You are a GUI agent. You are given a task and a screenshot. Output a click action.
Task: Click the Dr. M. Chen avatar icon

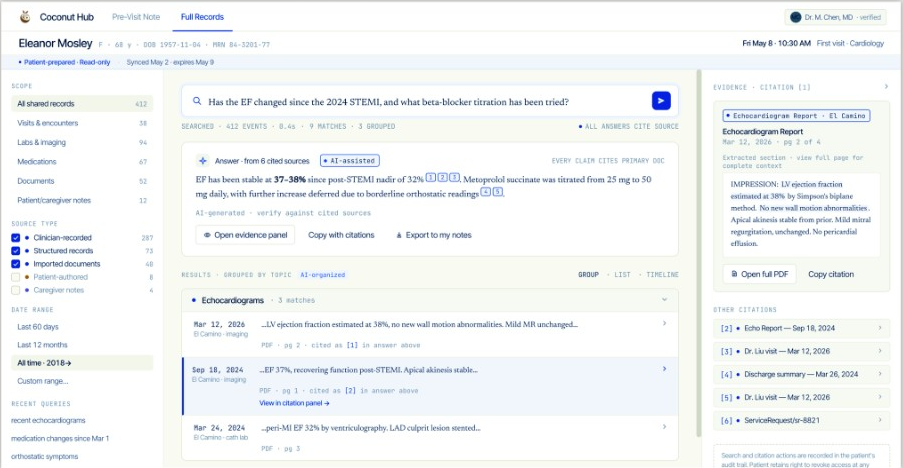(x=795, y=17)
